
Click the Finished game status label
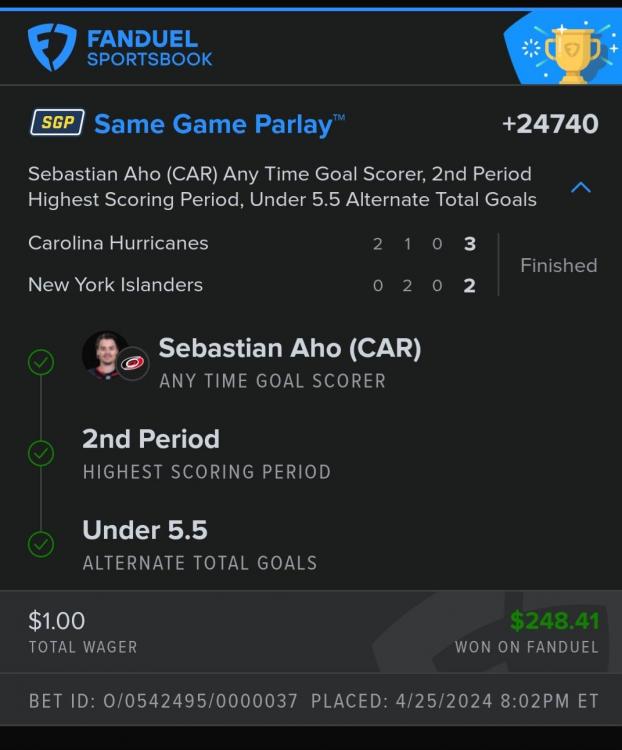point(558,265)
